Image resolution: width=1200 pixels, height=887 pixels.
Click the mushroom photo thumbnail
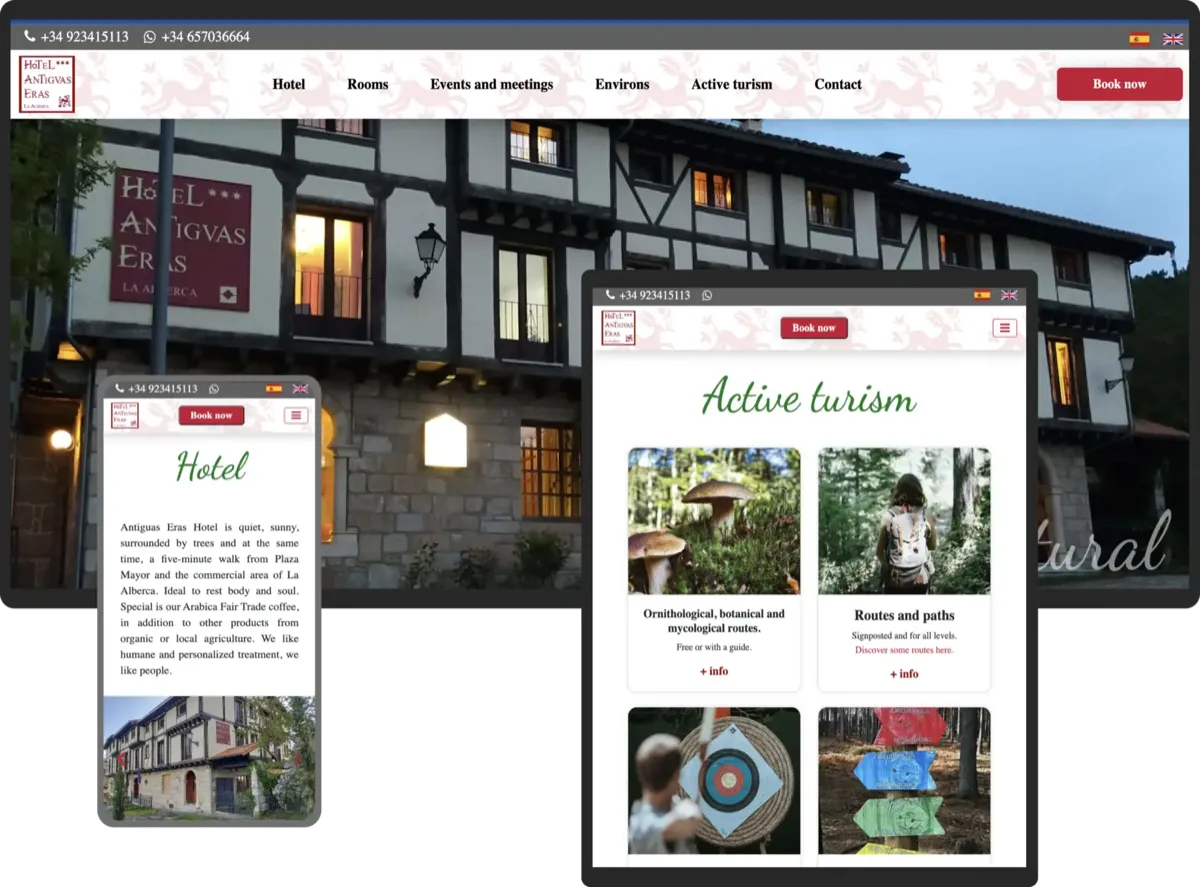714,521
